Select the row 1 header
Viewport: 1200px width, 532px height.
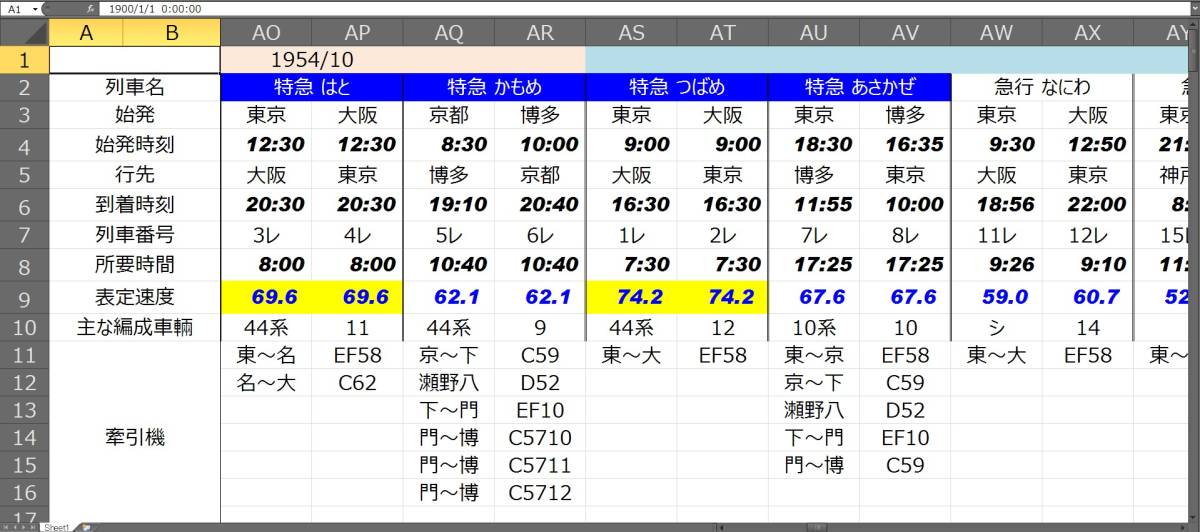[24, 60]
